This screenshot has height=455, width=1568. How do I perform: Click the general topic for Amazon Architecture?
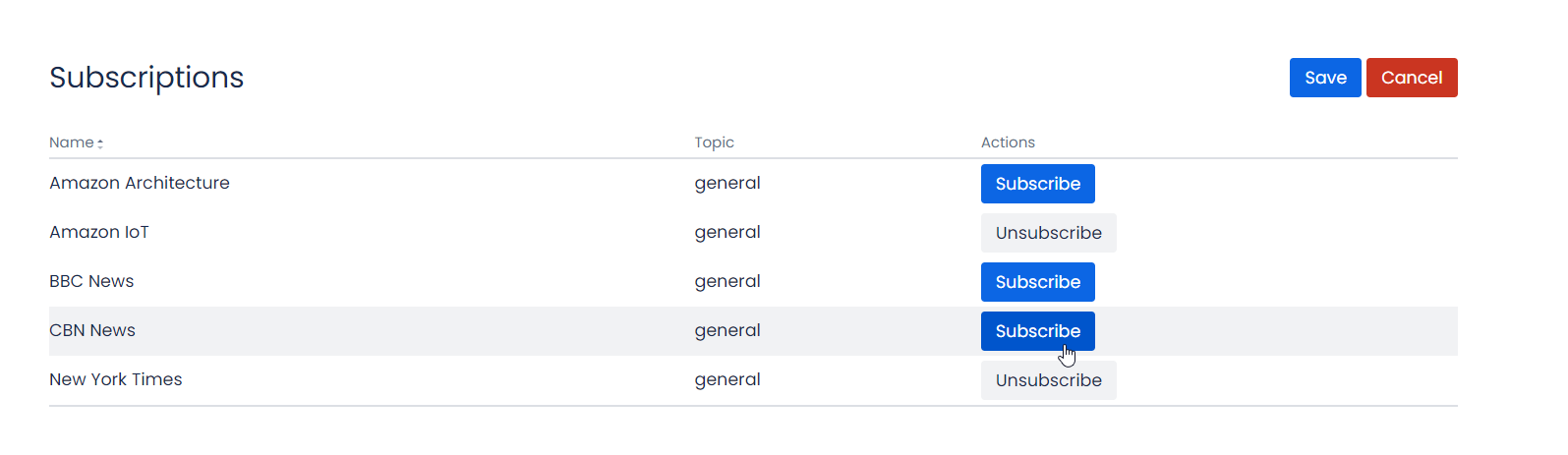click(727, 183)
